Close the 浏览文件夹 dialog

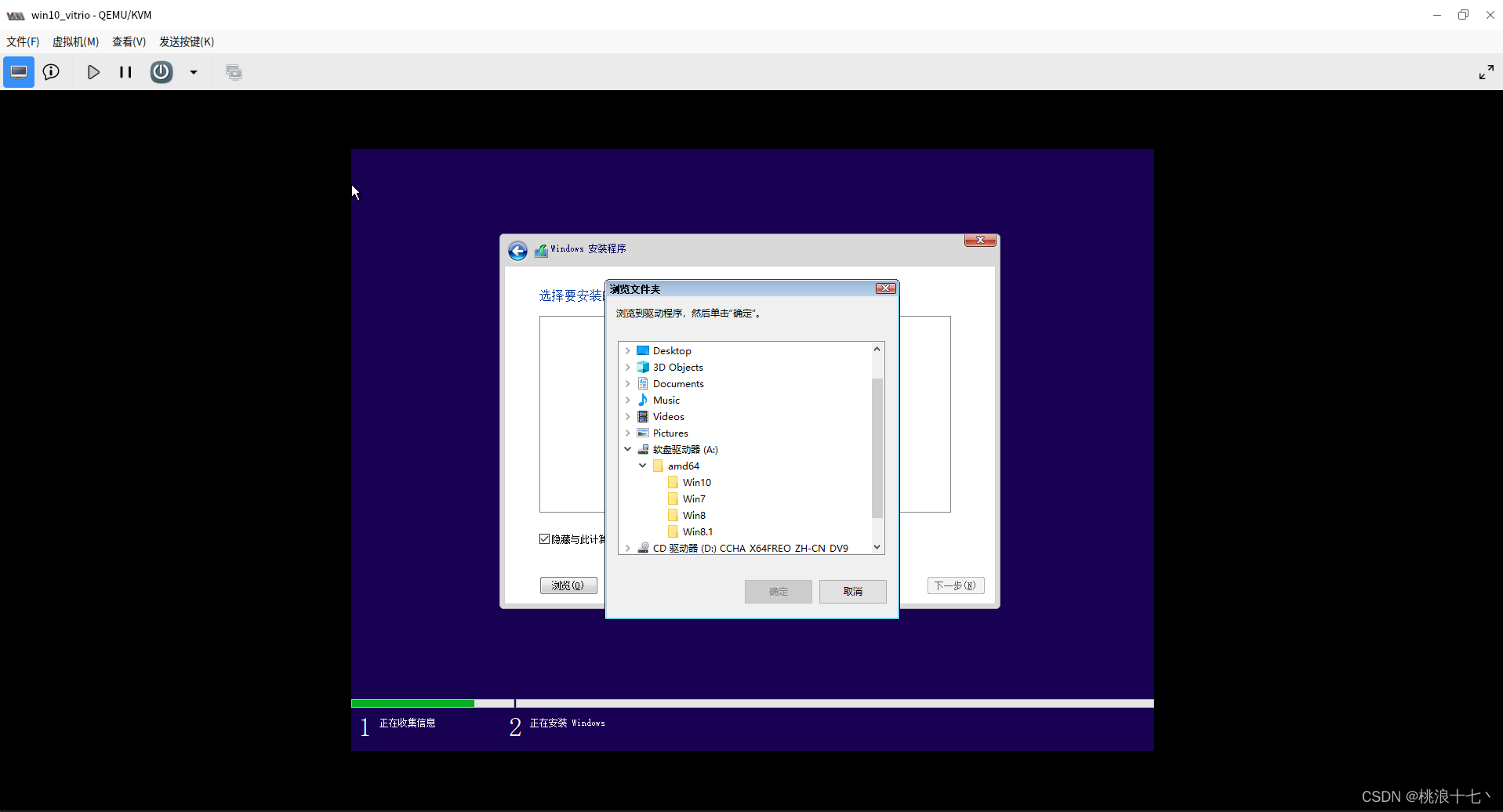point(886,288)
